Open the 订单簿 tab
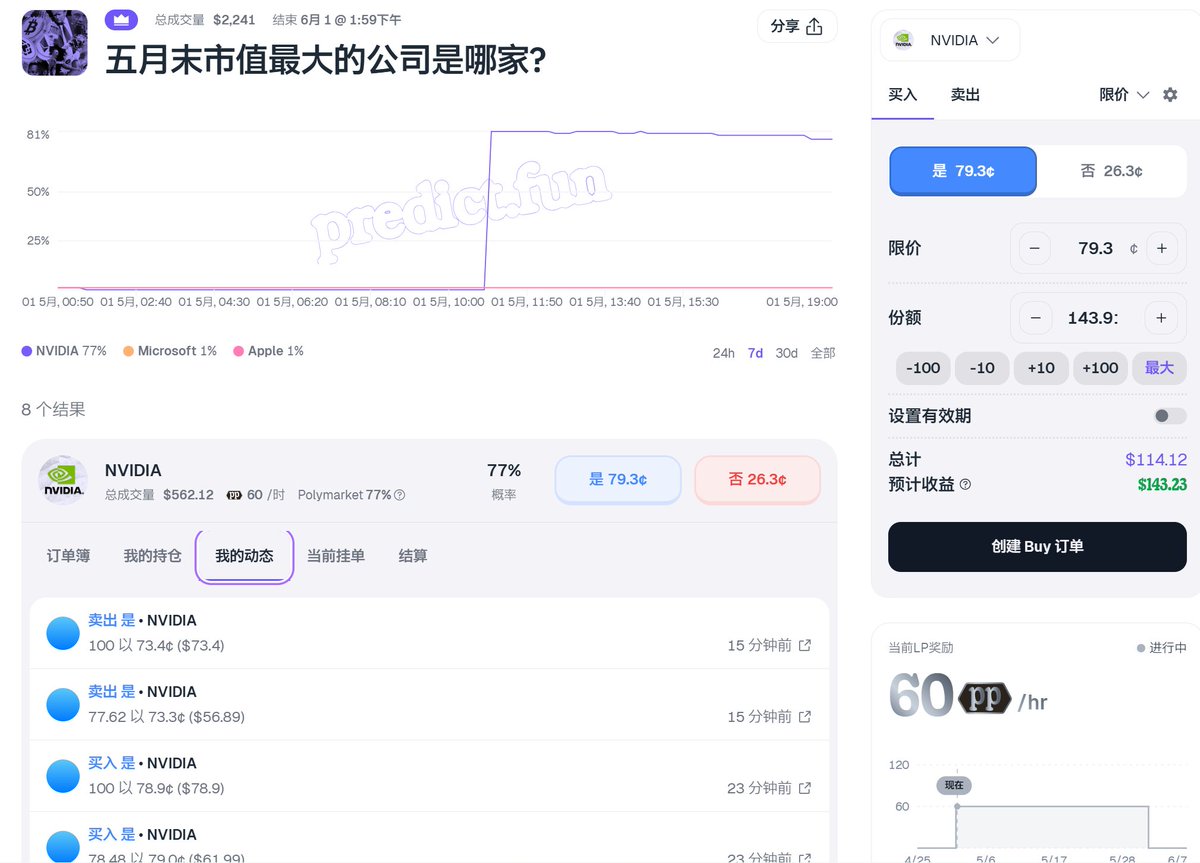The width and height of the screenshot is (1200, 863). 68,556
